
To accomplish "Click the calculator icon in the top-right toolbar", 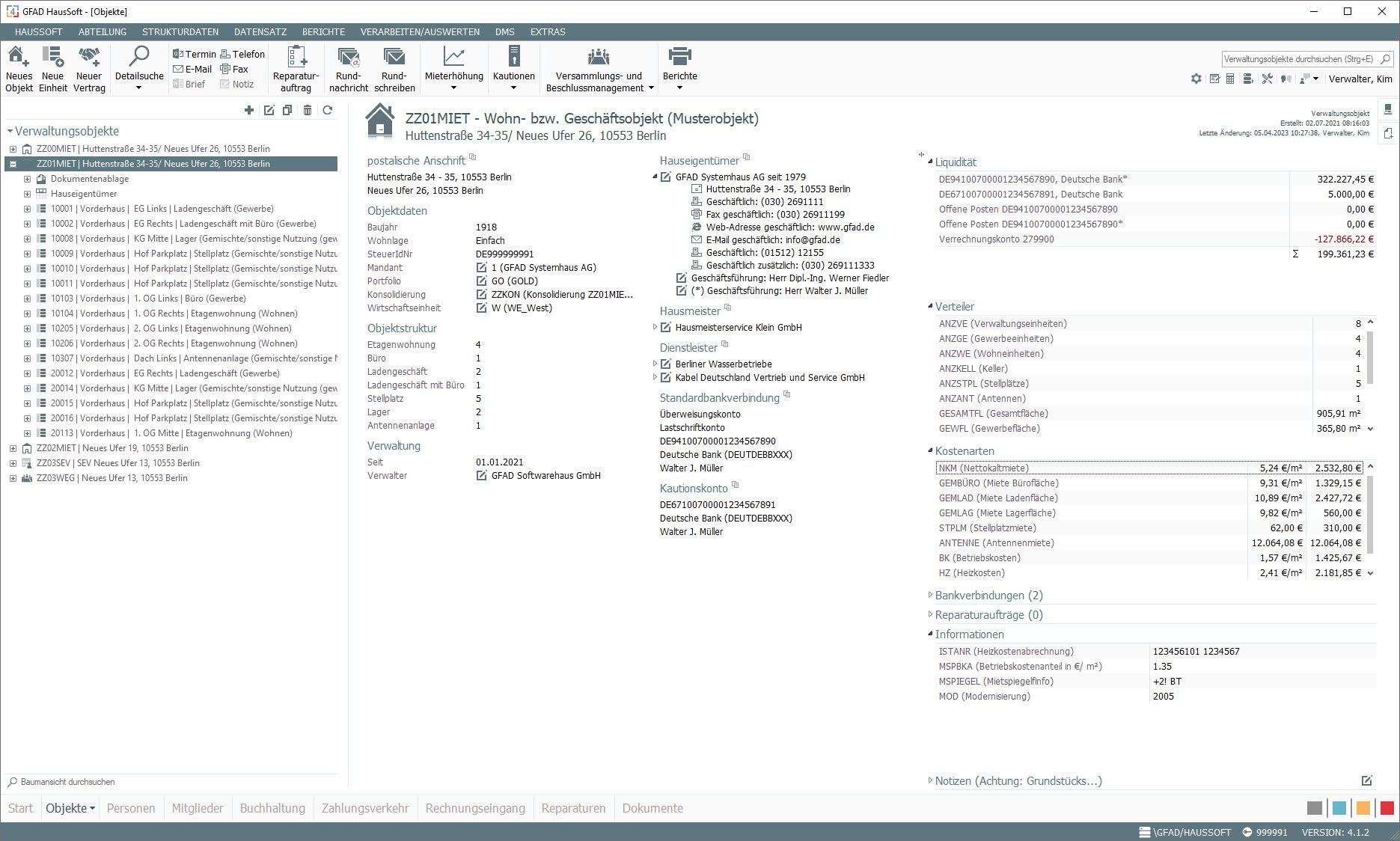I will (x=1230, y=79).
